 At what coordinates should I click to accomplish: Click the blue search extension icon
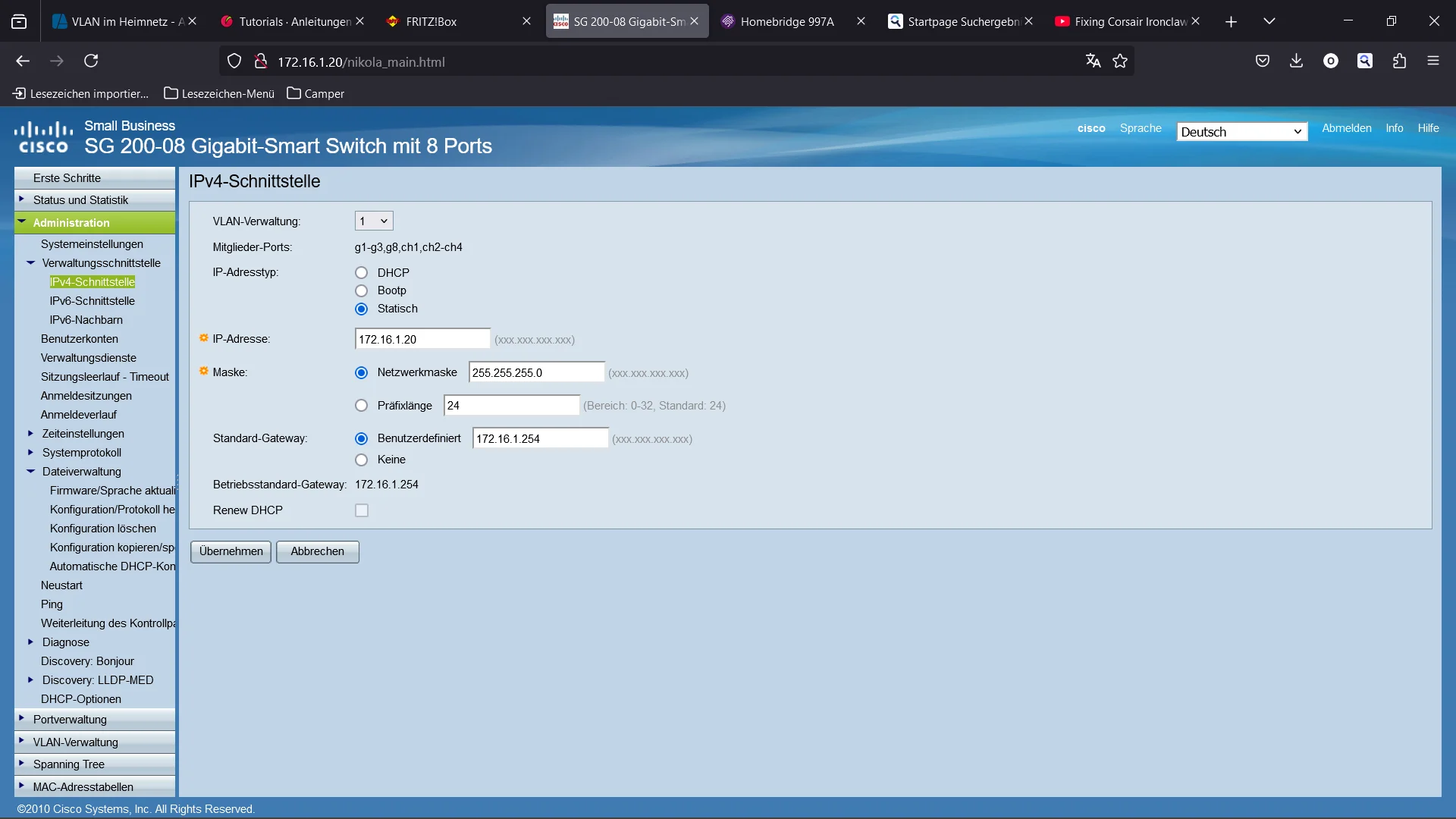(1365, 61)
